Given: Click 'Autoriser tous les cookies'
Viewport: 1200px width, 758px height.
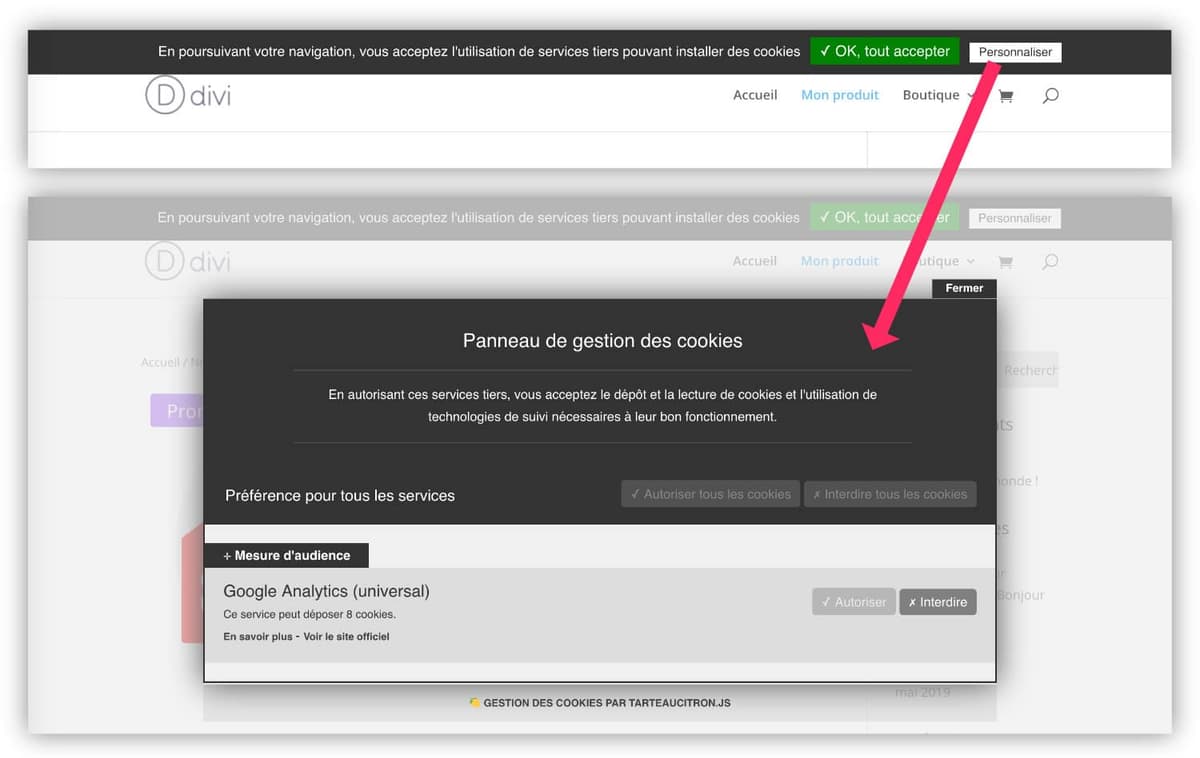Looking at the screenshot, I should (x=710, y=493).
